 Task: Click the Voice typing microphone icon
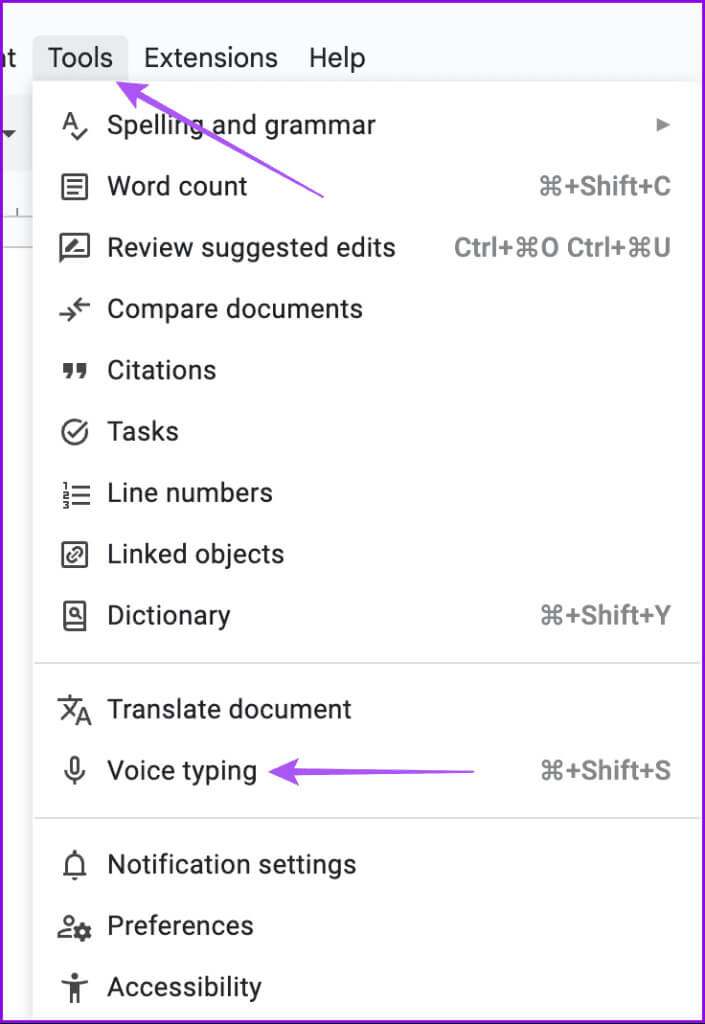click(x=75, y=771)
